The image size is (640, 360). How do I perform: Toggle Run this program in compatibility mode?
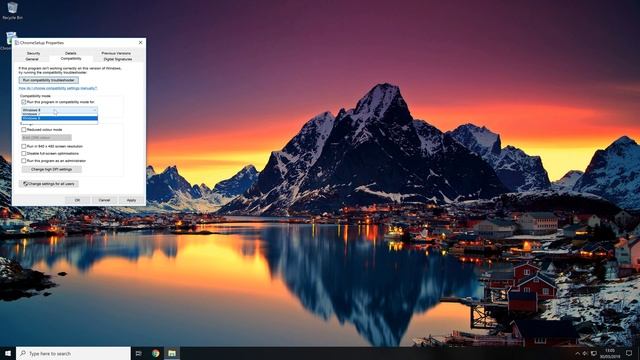(x=24, y=102)
